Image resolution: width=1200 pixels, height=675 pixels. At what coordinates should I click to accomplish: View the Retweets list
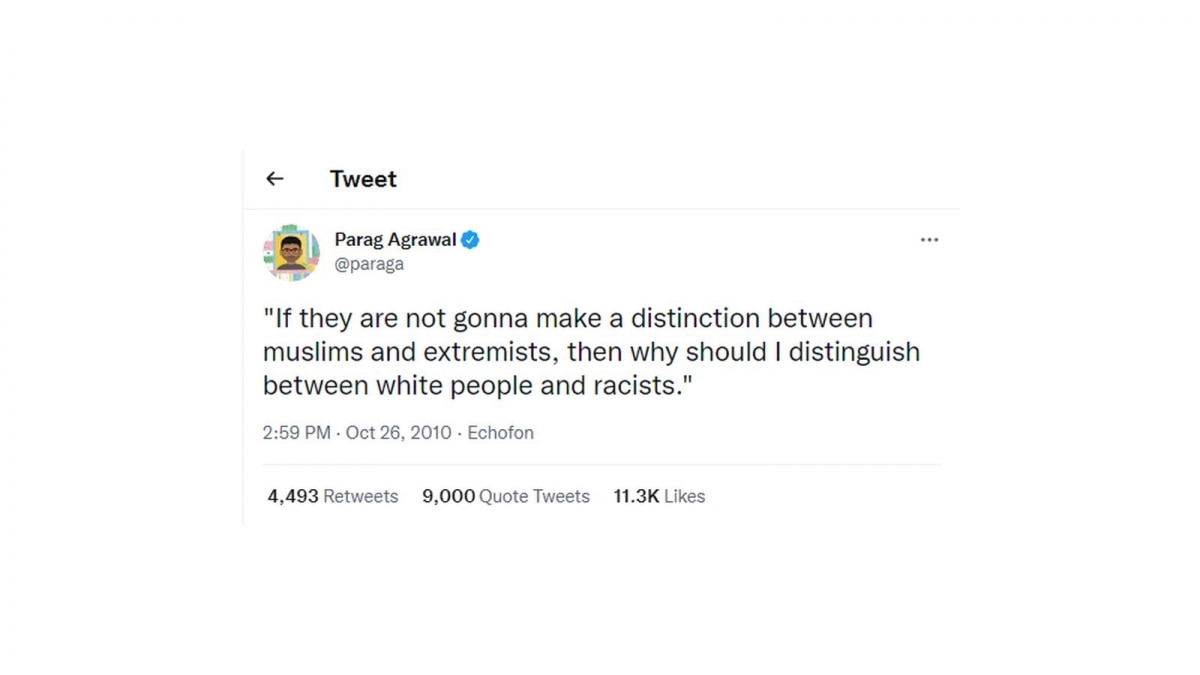pyautogui.click(x=360, y=496)
